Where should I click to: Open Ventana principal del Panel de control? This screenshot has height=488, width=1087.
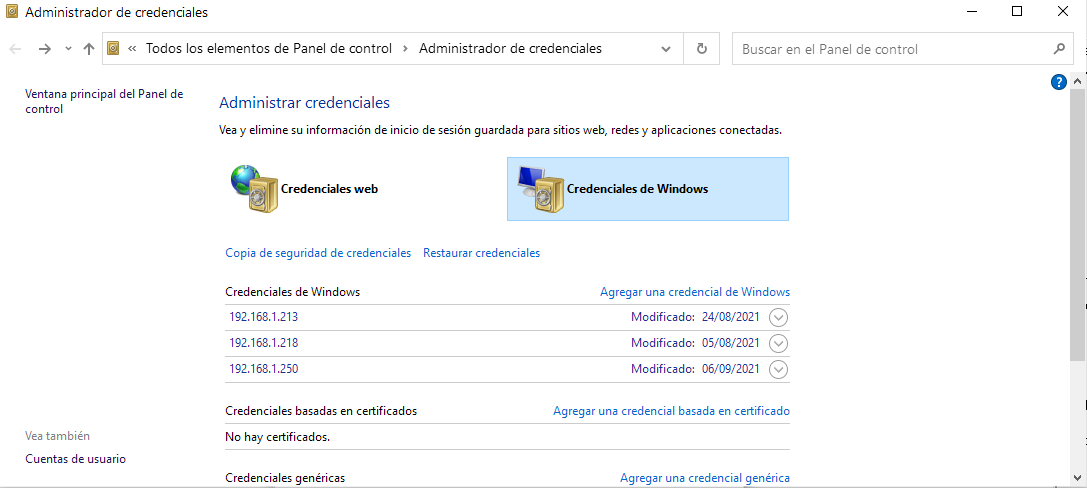tap(104, 101)
